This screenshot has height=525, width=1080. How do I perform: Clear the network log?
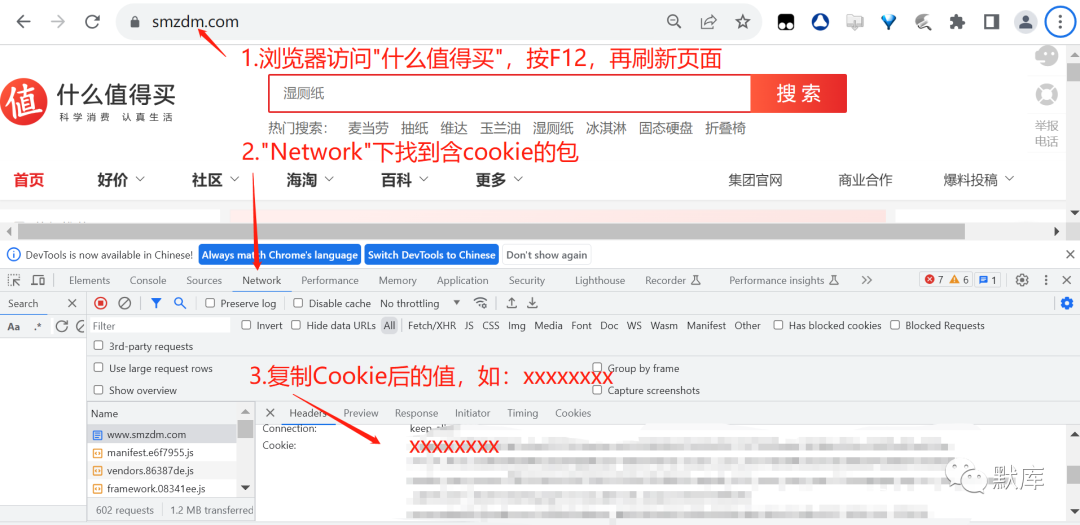point(125,303)
